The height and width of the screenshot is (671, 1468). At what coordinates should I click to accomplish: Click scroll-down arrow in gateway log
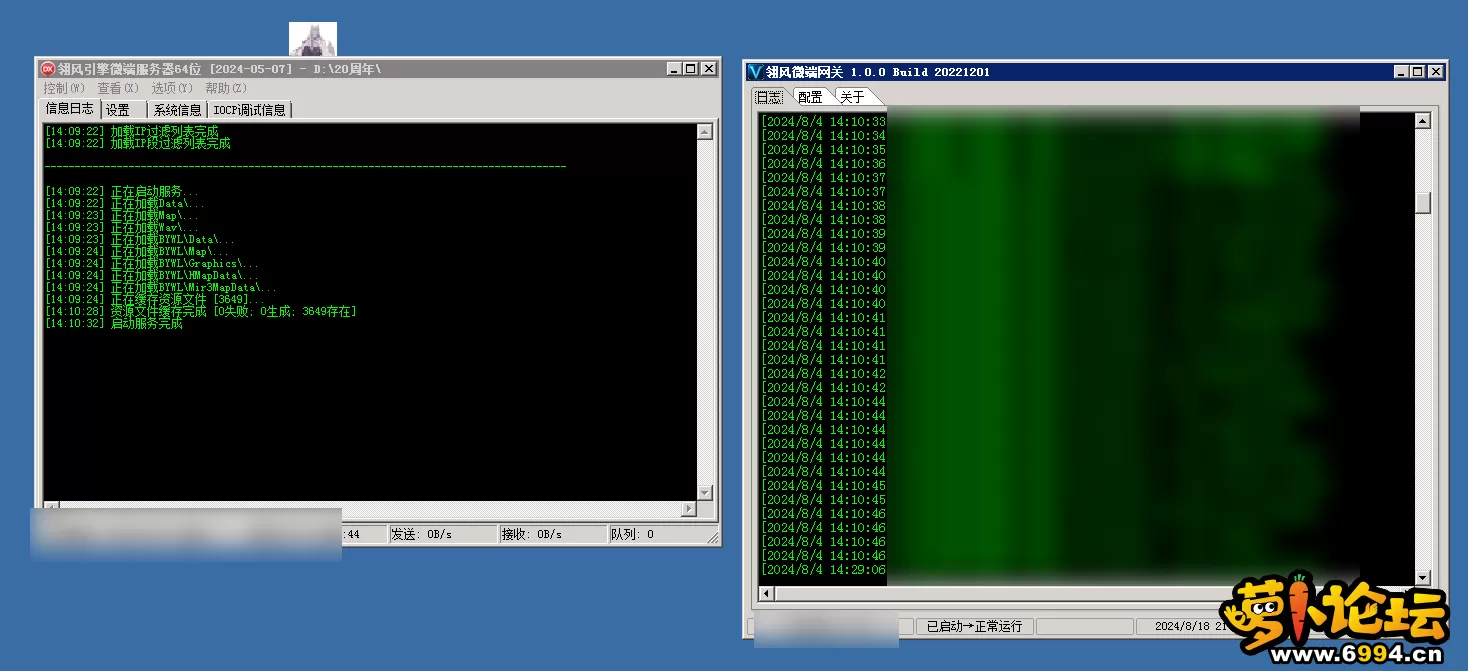click(x=1423, y=577)
